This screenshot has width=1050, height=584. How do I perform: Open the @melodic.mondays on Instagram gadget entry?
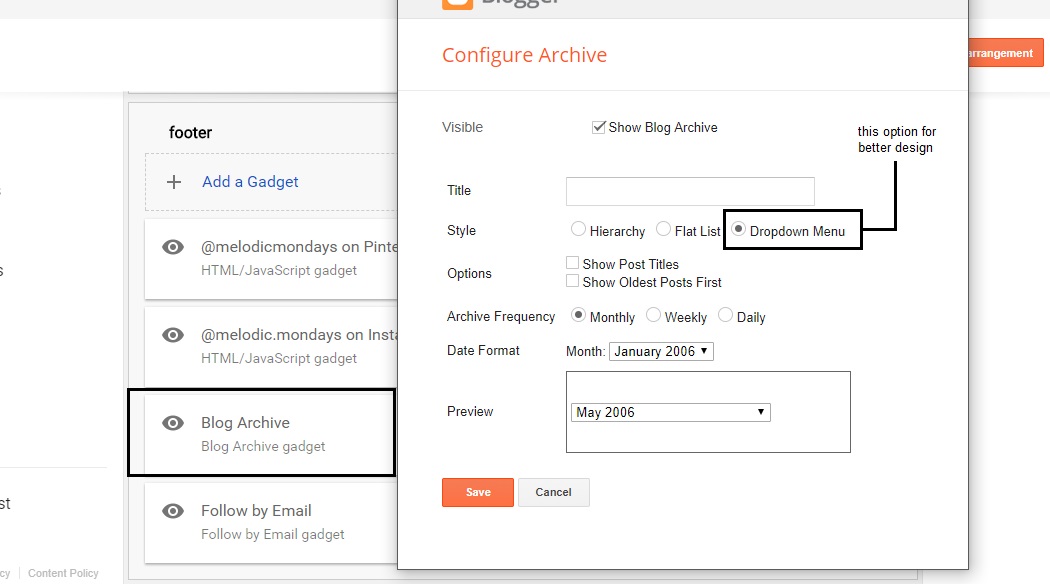pos(271,347)
